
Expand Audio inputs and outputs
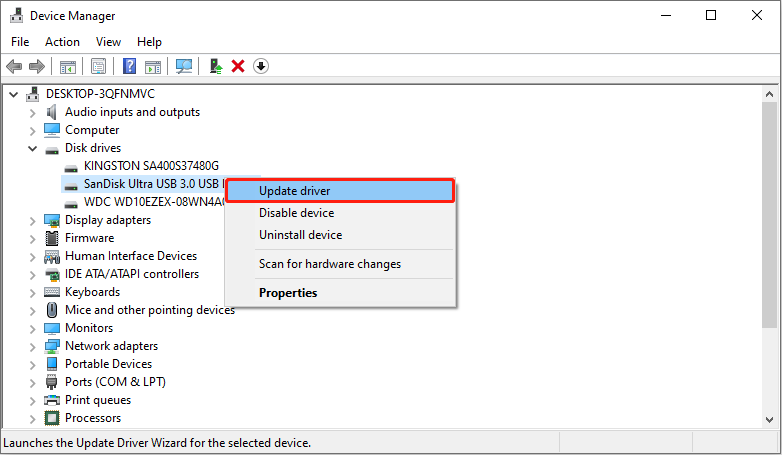click(32, 113)
